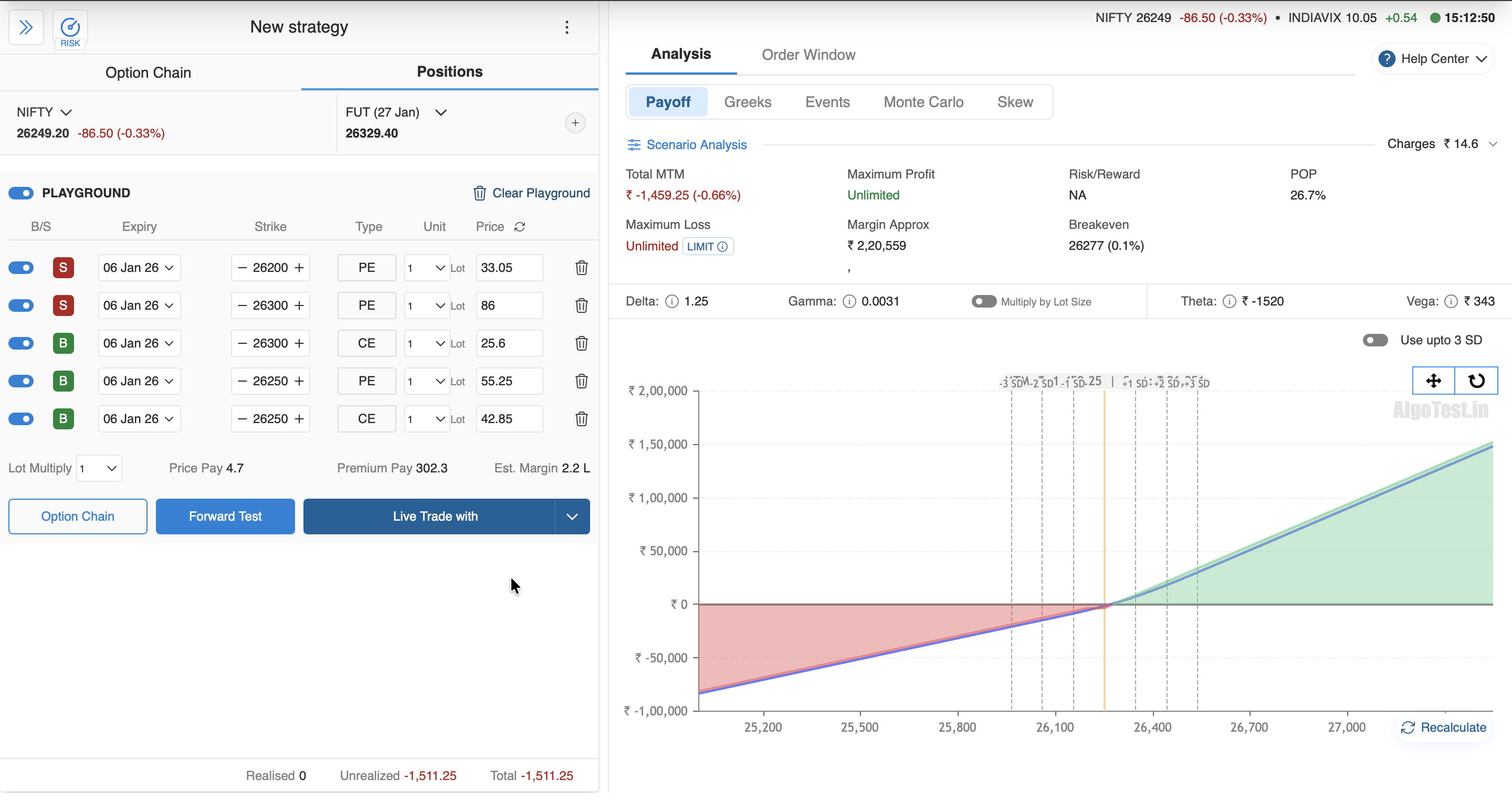The height and width of the screenshot is (801, 1512).
Task: Expand the FUT (27 Jan) expiry dropdown
Action: (440, 112)
